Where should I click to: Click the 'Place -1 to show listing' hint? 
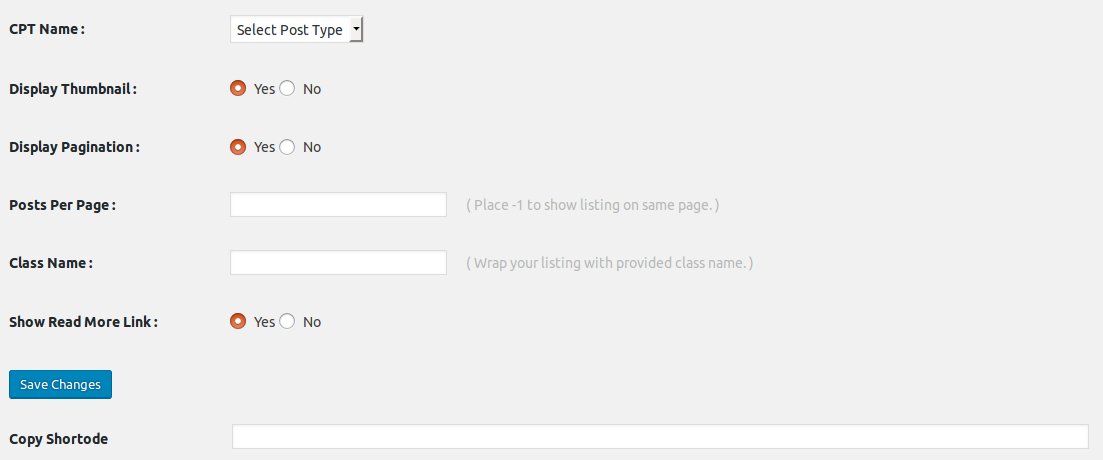pos(593,205)
